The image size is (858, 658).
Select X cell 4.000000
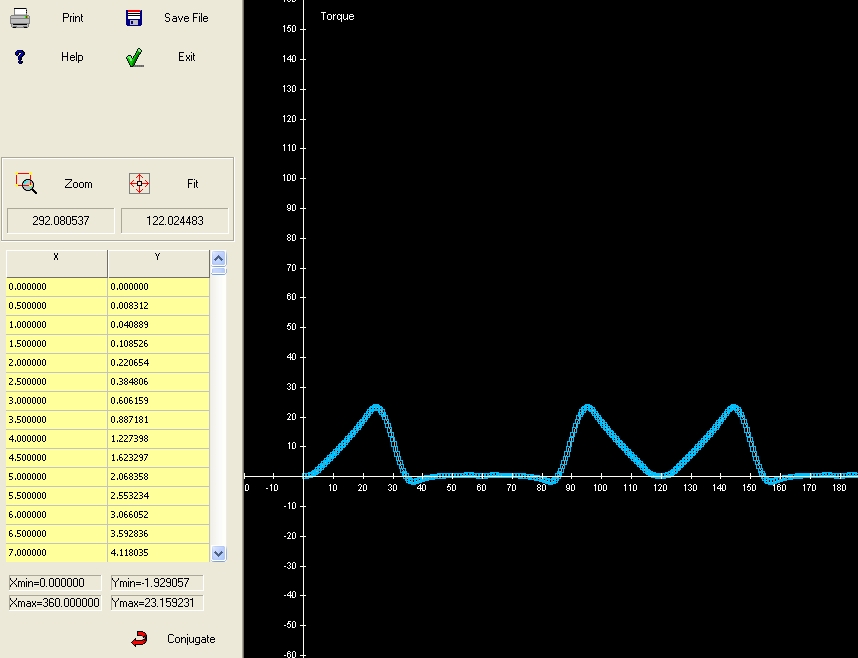pyautogui.click(x=56, y=438)
